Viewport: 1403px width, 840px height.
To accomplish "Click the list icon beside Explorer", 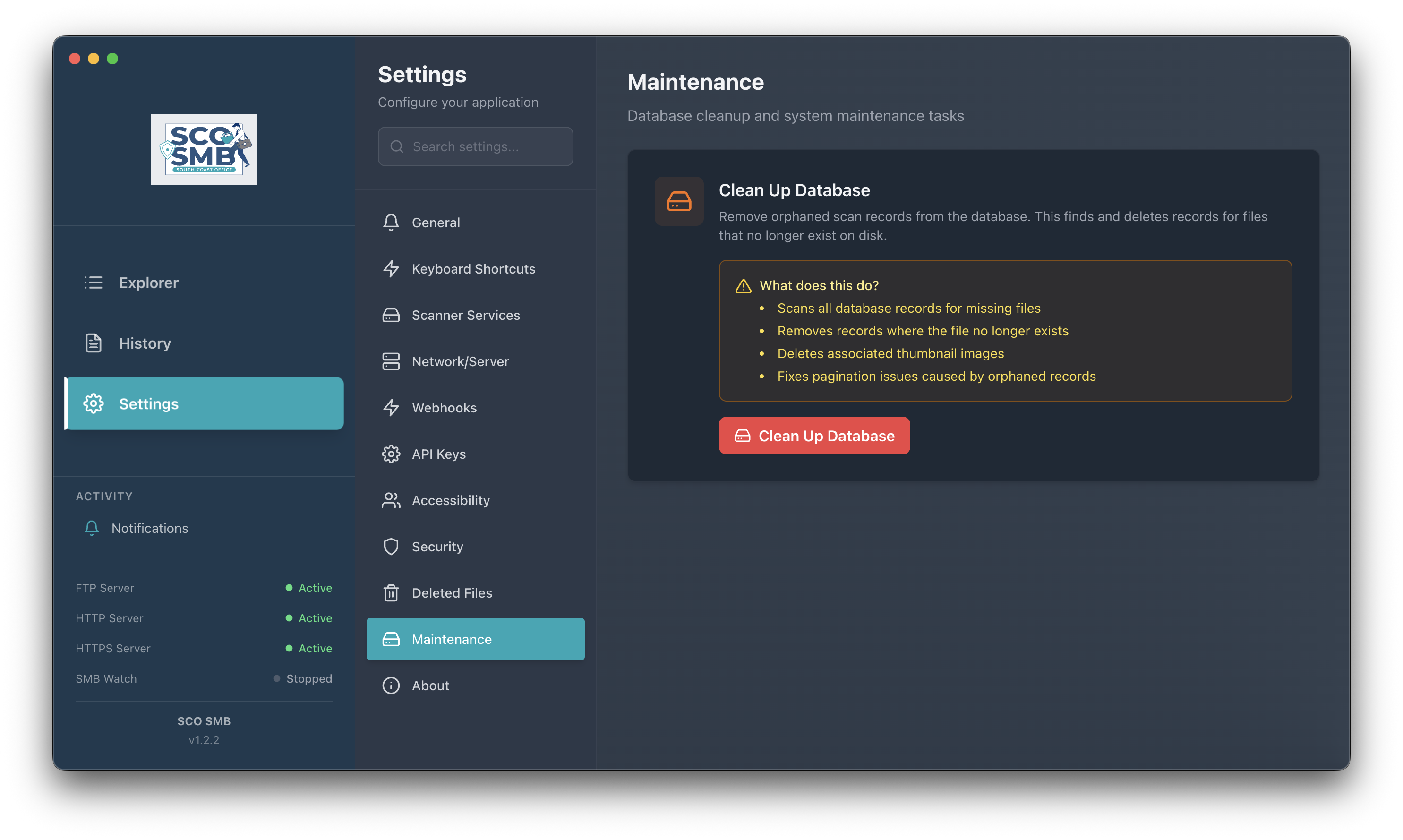I will (94, 283).
